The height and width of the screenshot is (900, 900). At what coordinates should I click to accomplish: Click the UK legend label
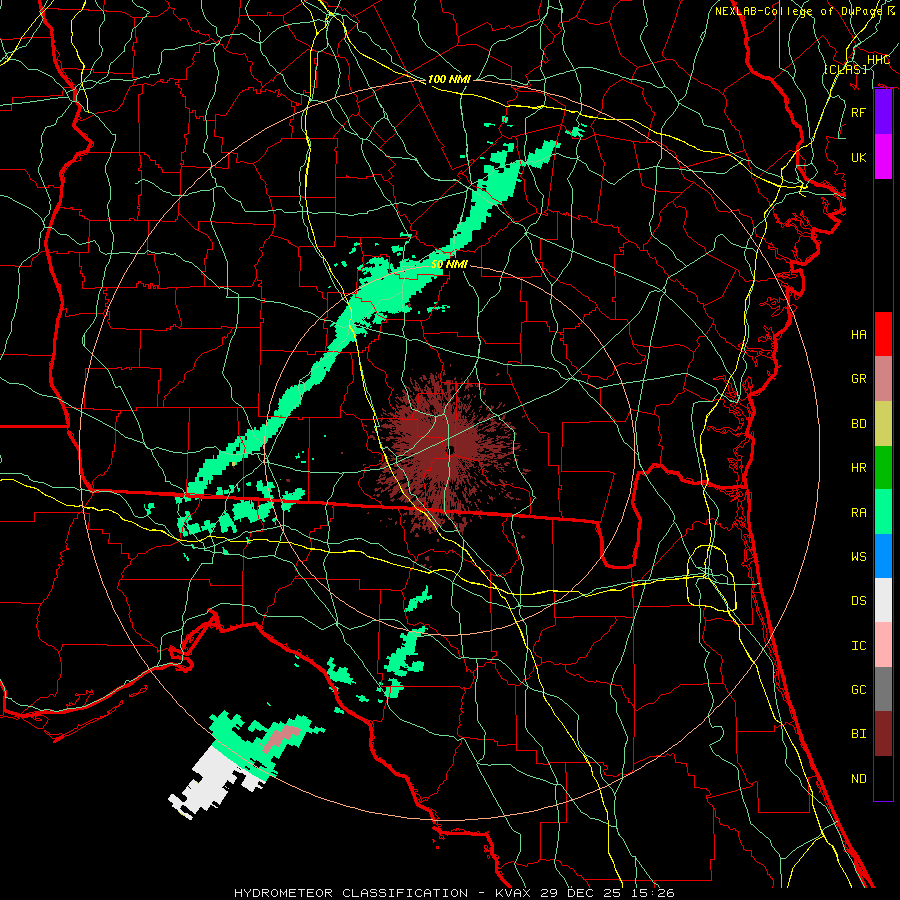(858, 157)
